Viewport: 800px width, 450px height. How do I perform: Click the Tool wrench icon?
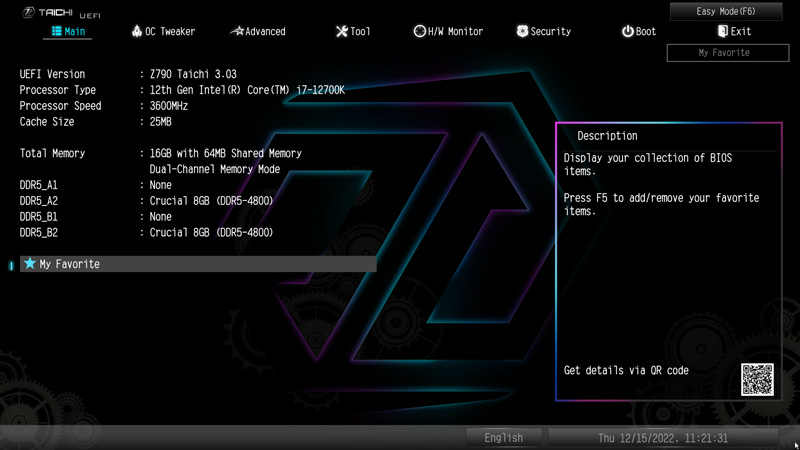click(341, 31)
